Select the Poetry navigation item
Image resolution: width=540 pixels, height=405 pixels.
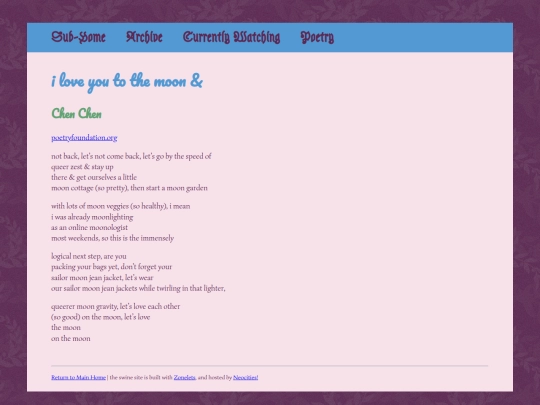(317, 37)
